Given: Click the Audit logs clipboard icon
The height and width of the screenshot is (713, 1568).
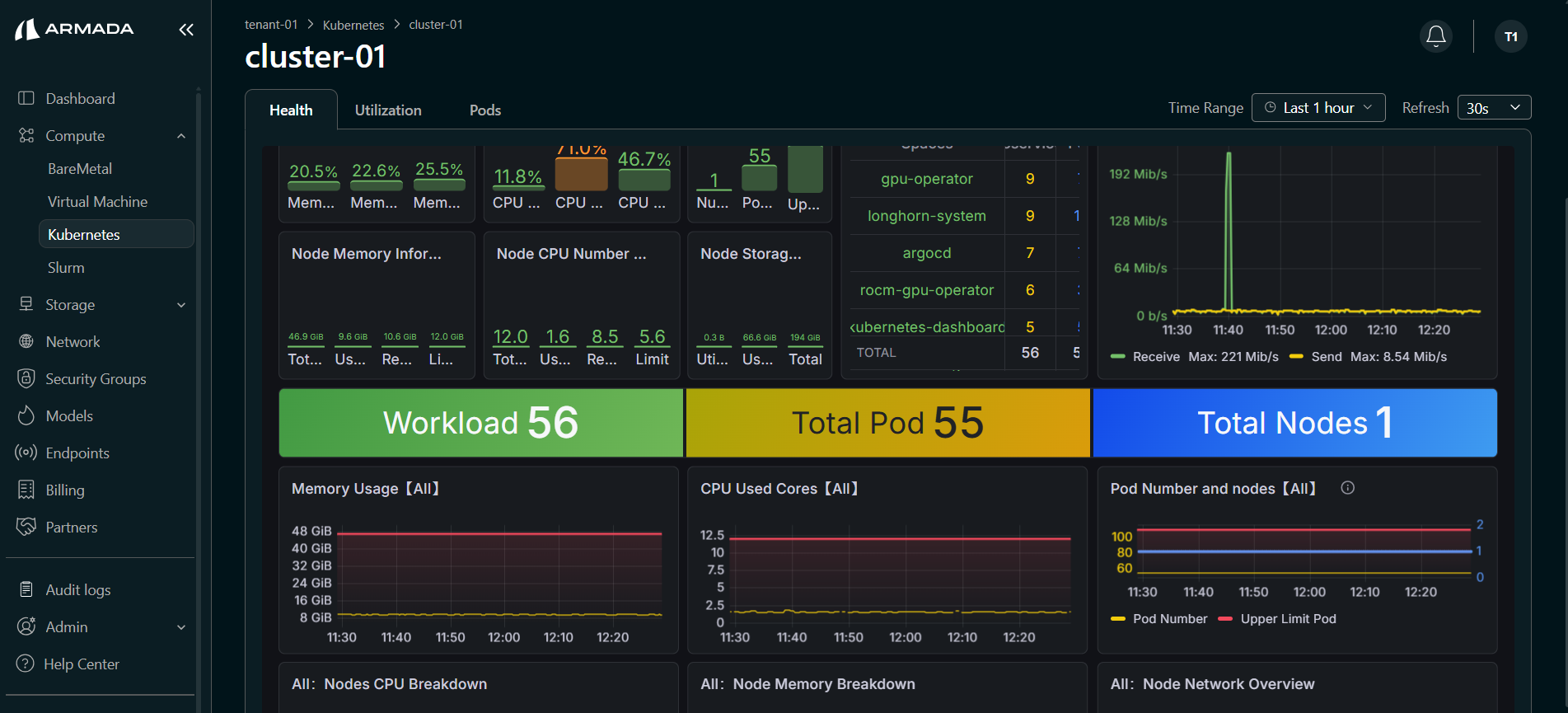Looking at the screenshot, I should pos(26,589).
